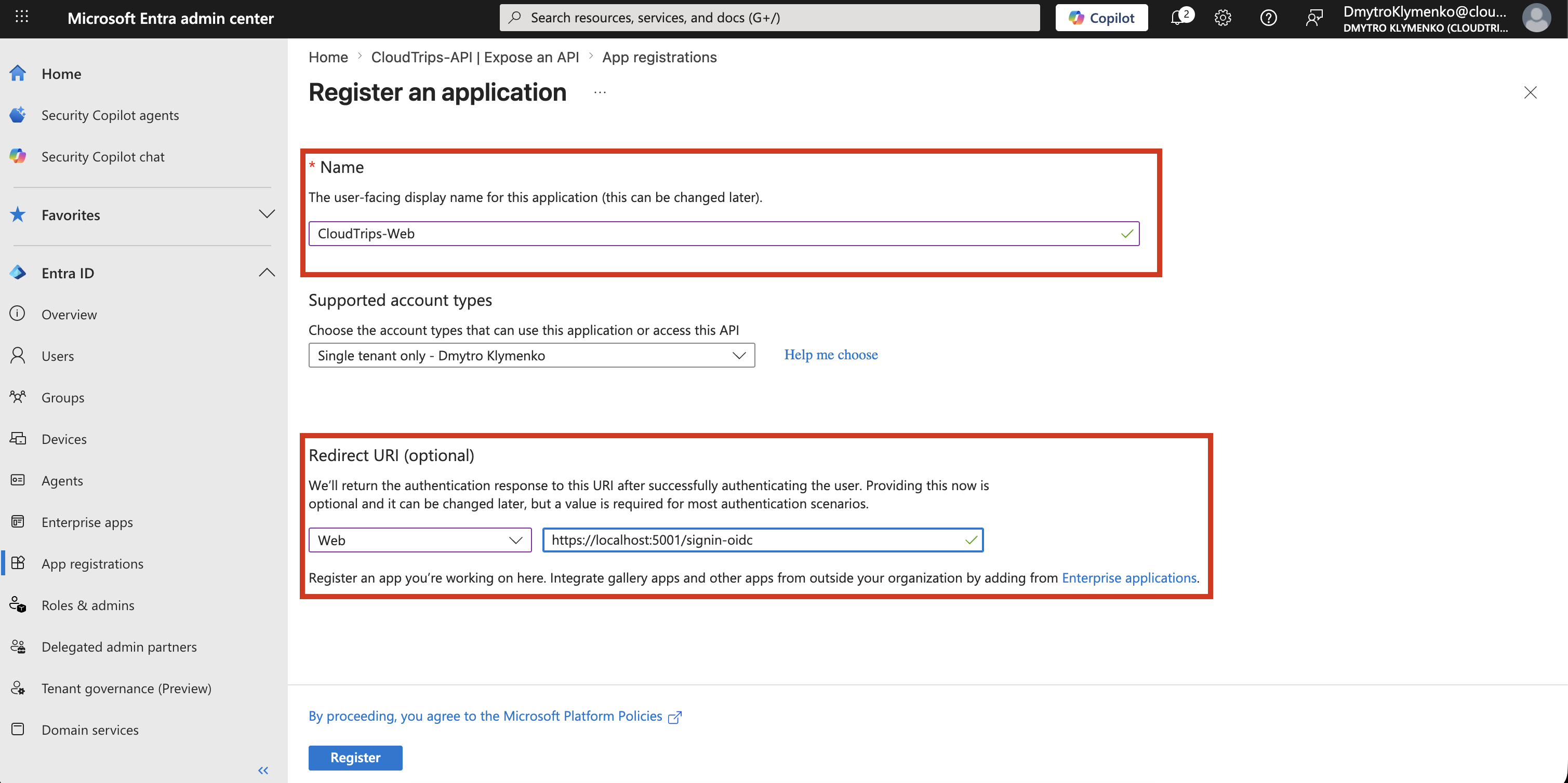The image size is (1568, 783).
Task: Click the Entra ID diamond icon
Action: pos(18,273)
